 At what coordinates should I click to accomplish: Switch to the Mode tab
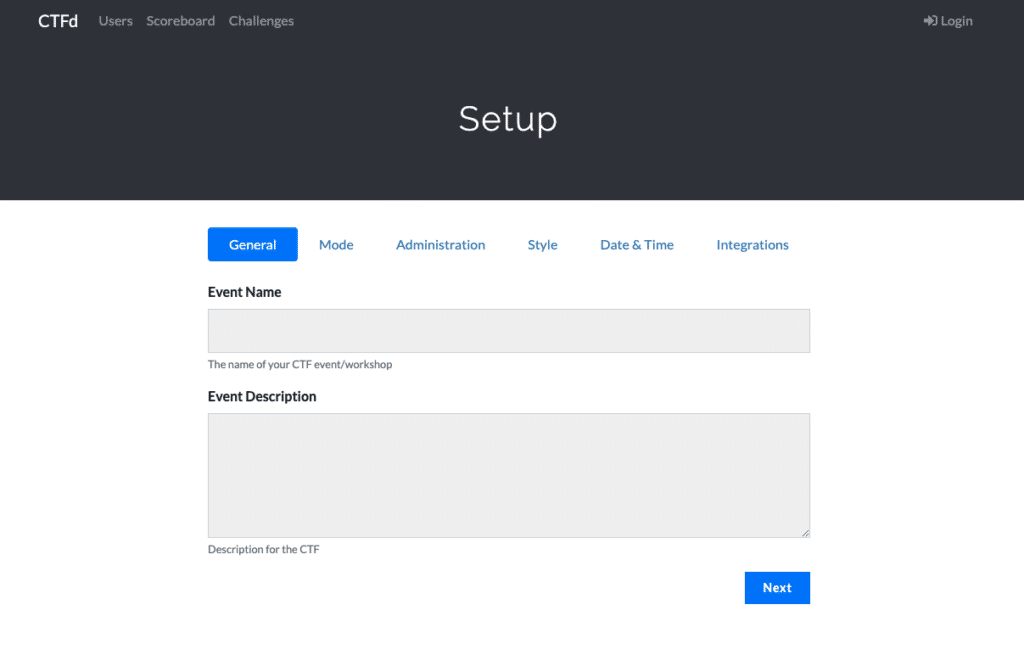click(x=336, y=244)
